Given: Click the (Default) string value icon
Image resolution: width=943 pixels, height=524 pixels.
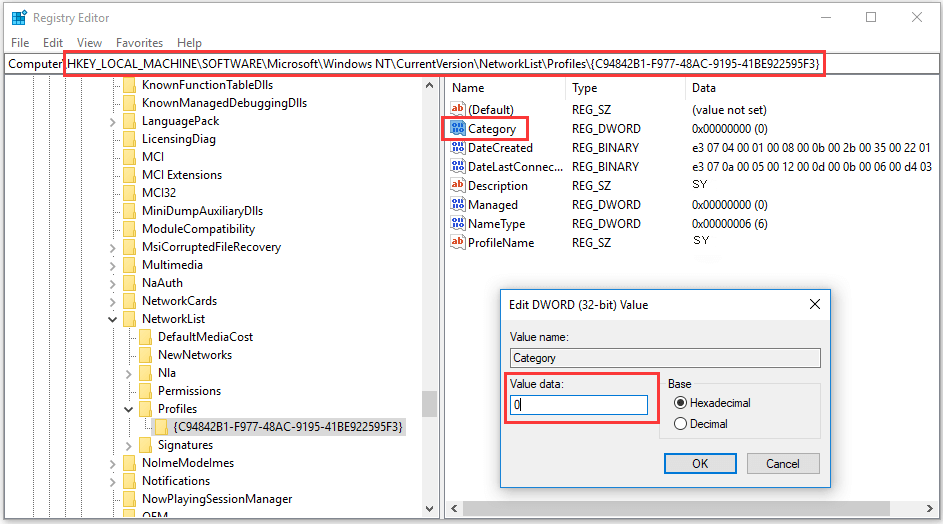Looking at the screenshot, I should coord(458,109).
